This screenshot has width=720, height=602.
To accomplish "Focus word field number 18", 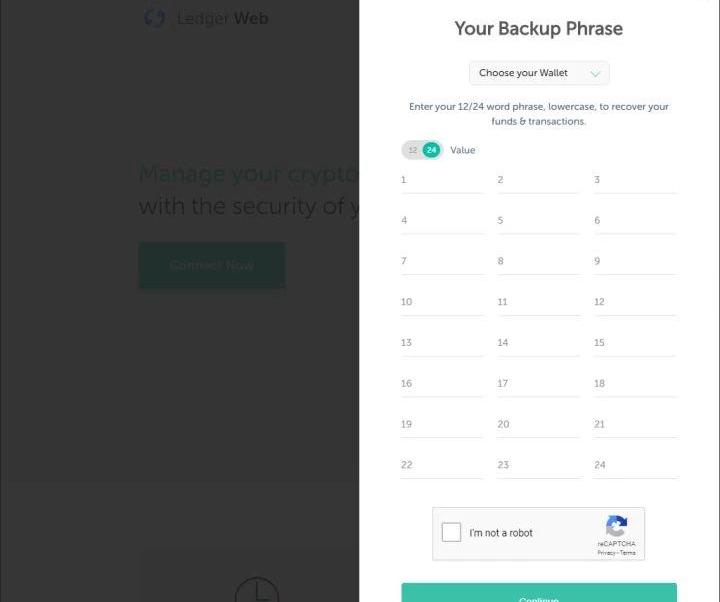I will point(635,384).
